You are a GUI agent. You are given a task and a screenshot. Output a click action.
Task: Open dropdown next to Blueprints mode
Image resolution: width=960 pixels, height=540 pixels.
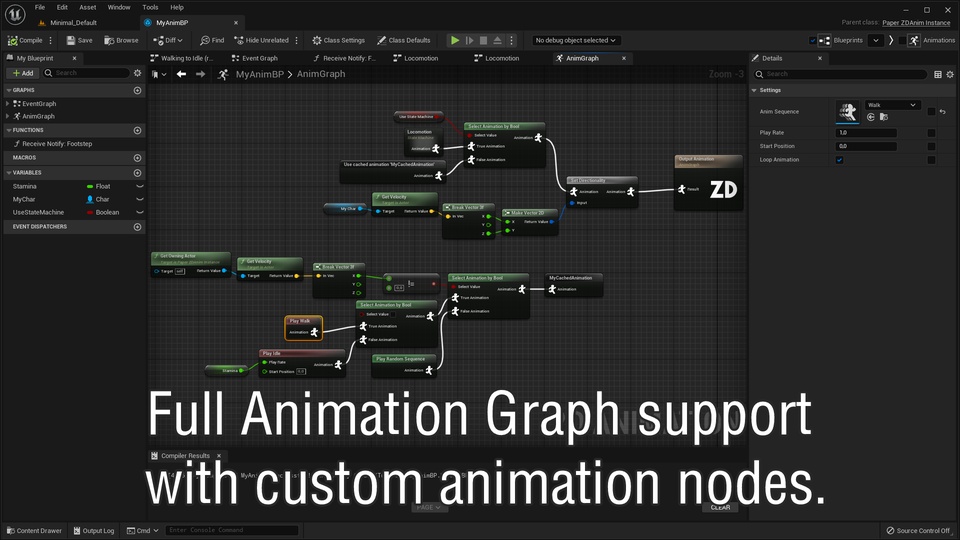click(876, 40)
